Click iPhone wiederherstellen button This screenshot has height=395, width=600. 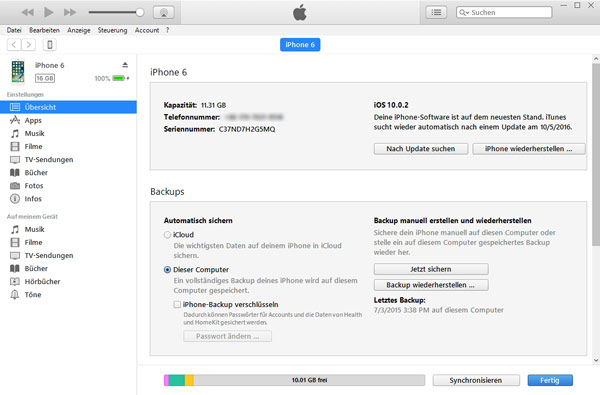[x=528, y=149]
